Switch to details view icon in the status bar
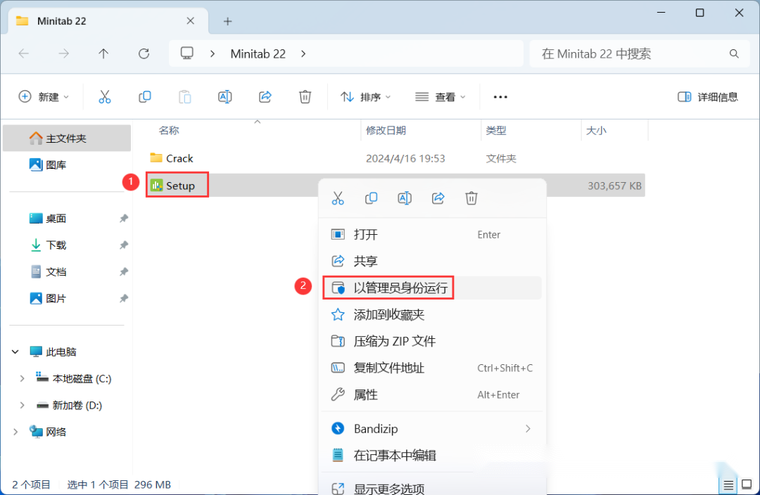760x495 pixels. click(728, 484)
